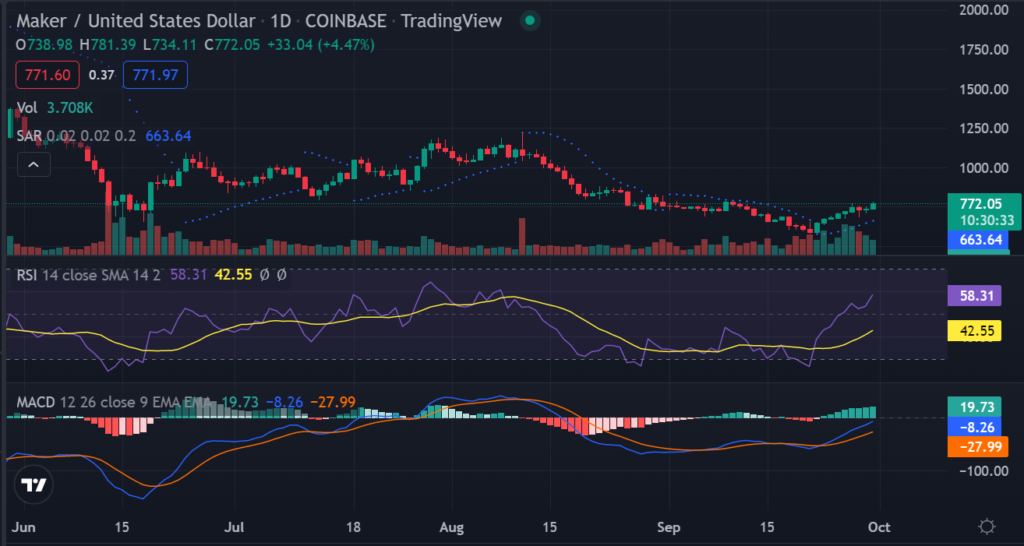Screen dimensions: 1024x546
Task: Click the countdown timer 10:30:33
Action: tap(985, 220)
